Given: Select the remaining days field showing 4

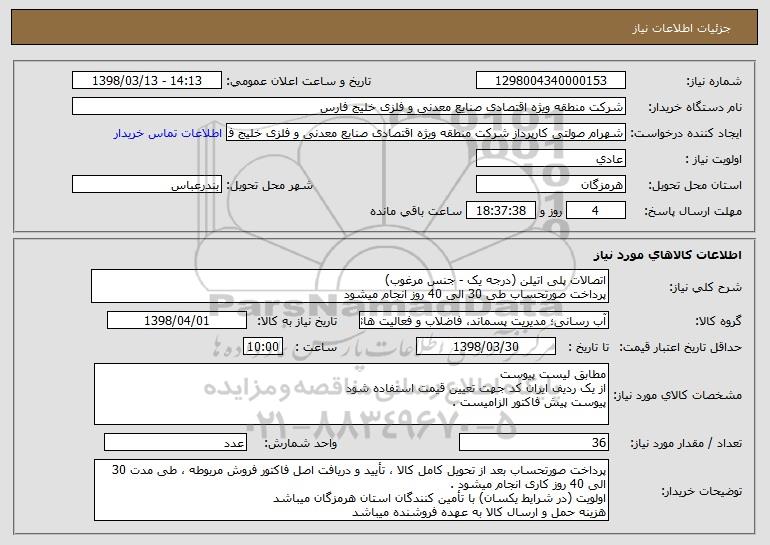Looking at the screenshot, I should pyautogui.click(x=596, y=211).
